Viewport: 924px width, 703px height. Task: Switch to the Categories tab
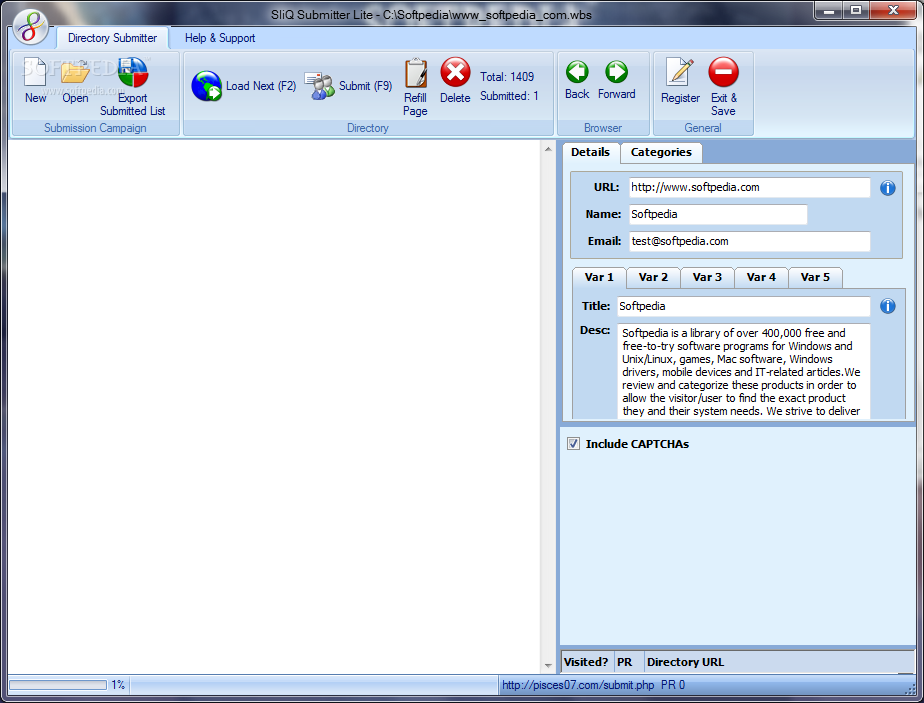[661, 152]
